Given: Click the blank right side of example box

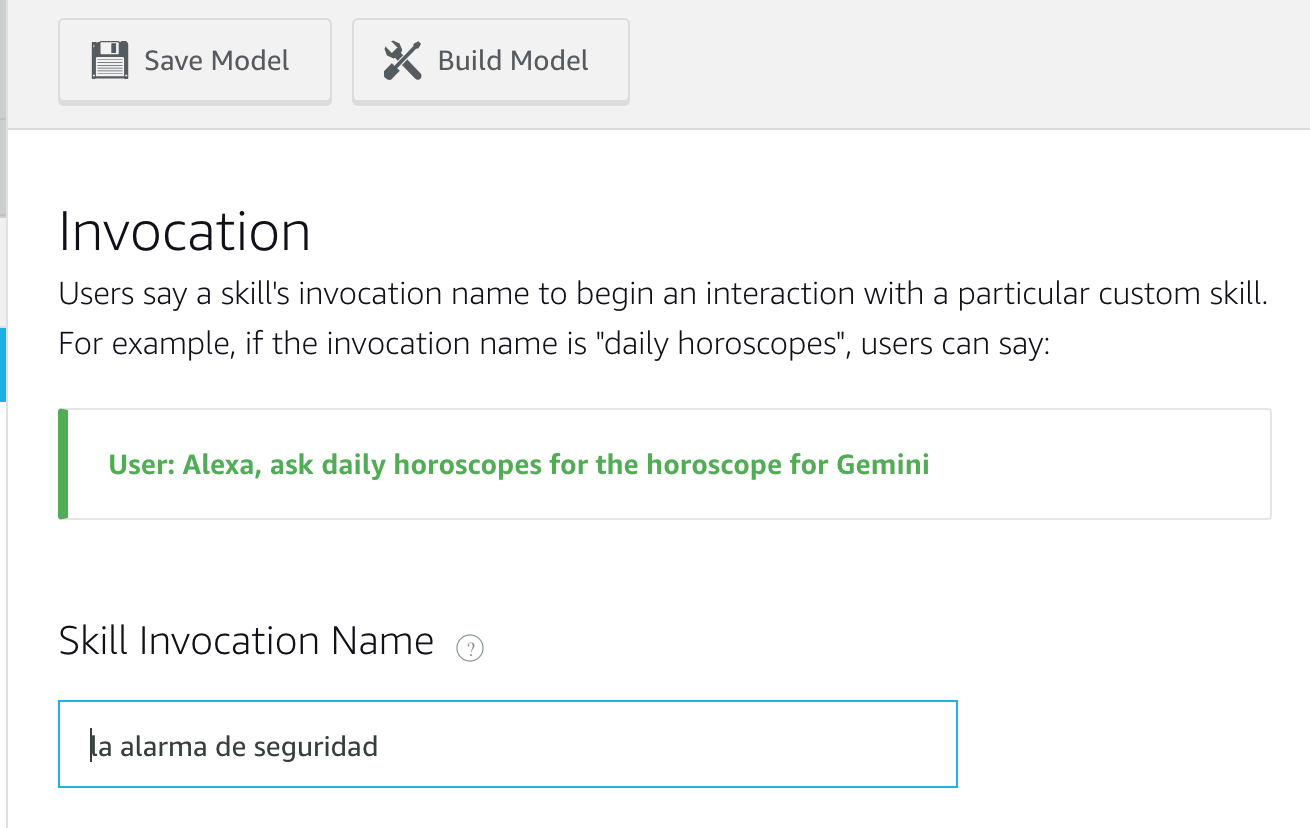Looking at the screenshot, I should pos(1100,464).
